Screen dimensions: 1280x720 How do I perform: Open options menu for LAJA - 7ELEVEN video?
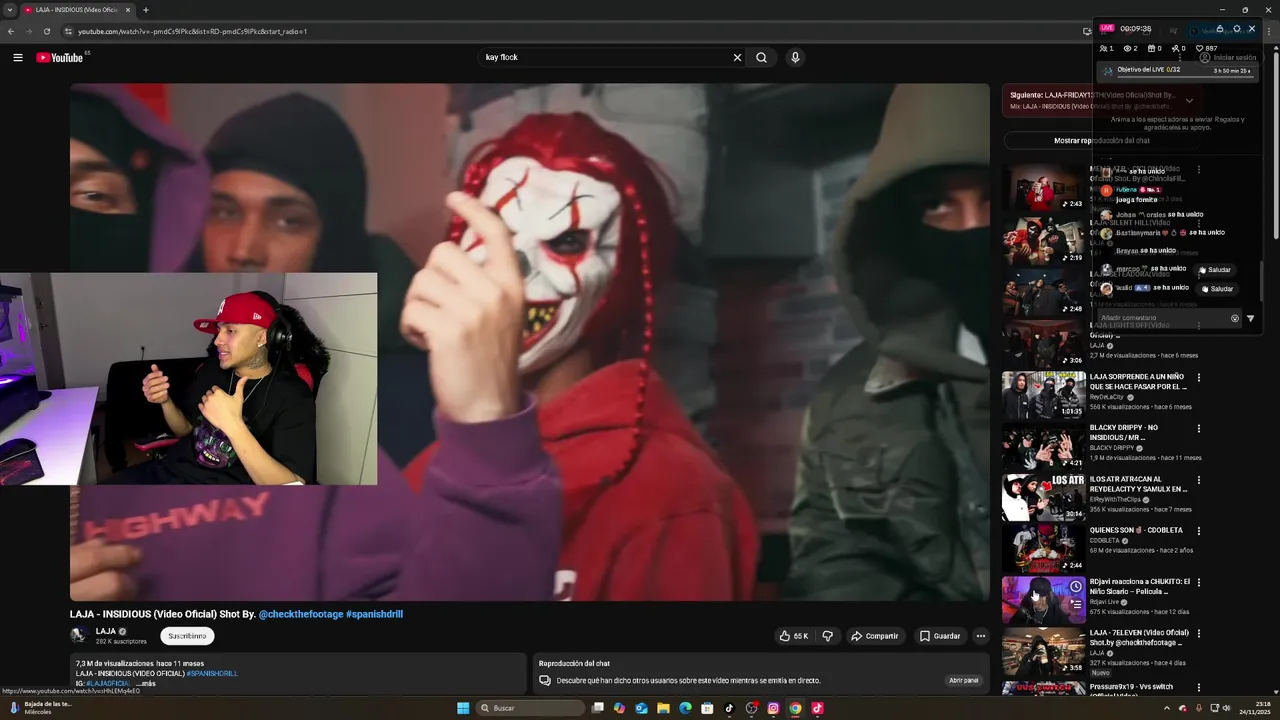tap(1199, 633)
